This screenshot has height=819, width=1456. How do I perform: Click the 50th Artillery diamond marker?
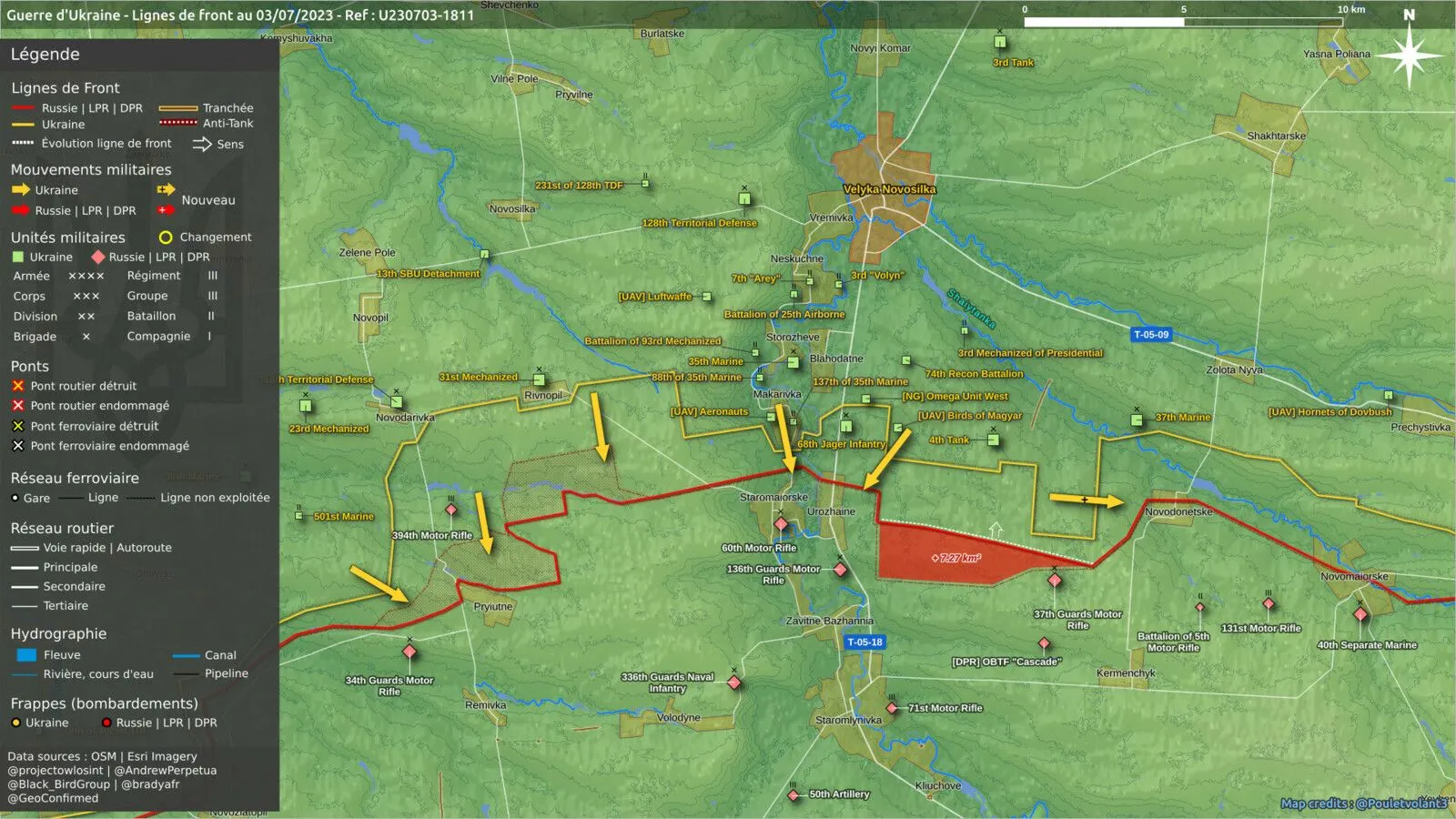click(x=794, y=795)
